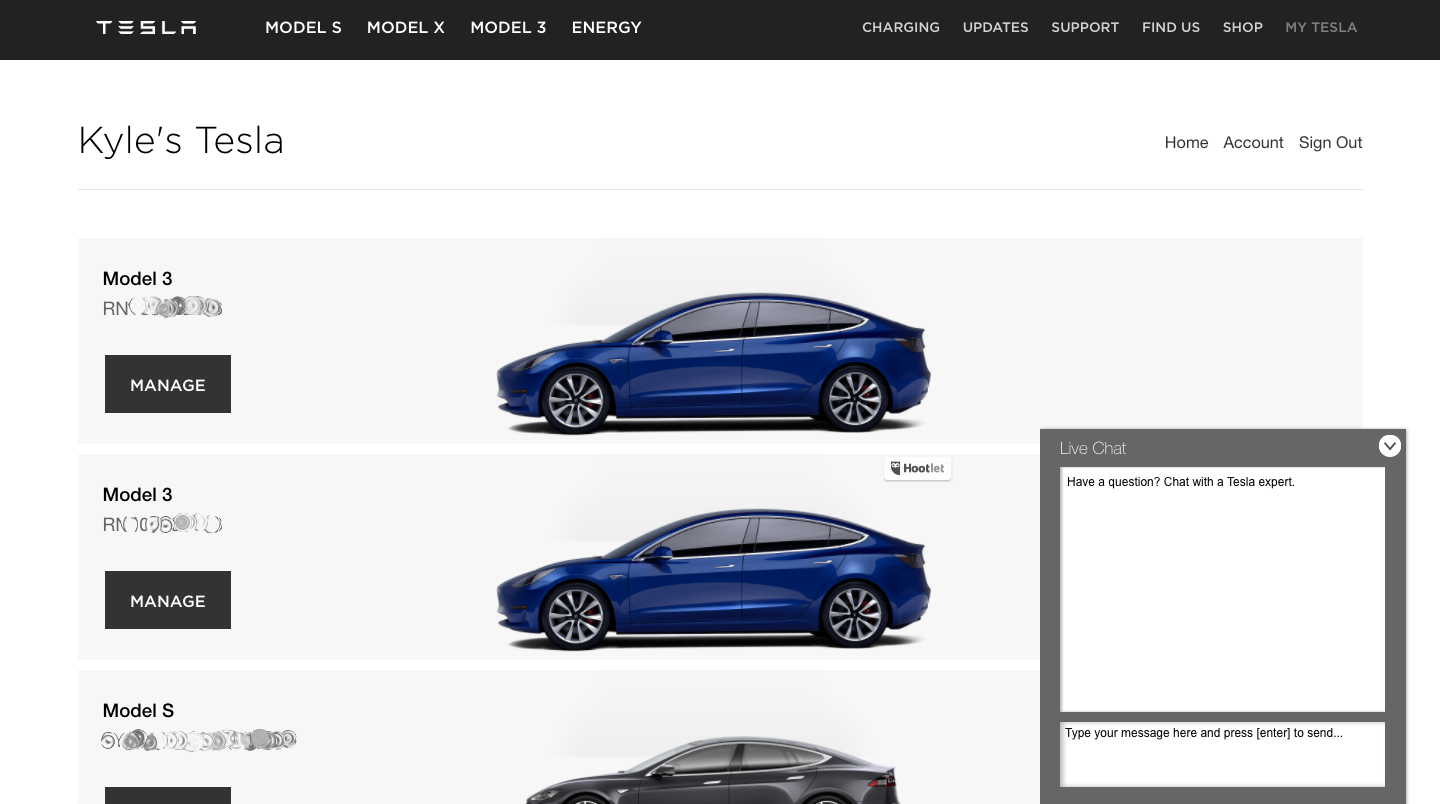
Task: Click the Model S vehicle title
Action: click(138, 711)
